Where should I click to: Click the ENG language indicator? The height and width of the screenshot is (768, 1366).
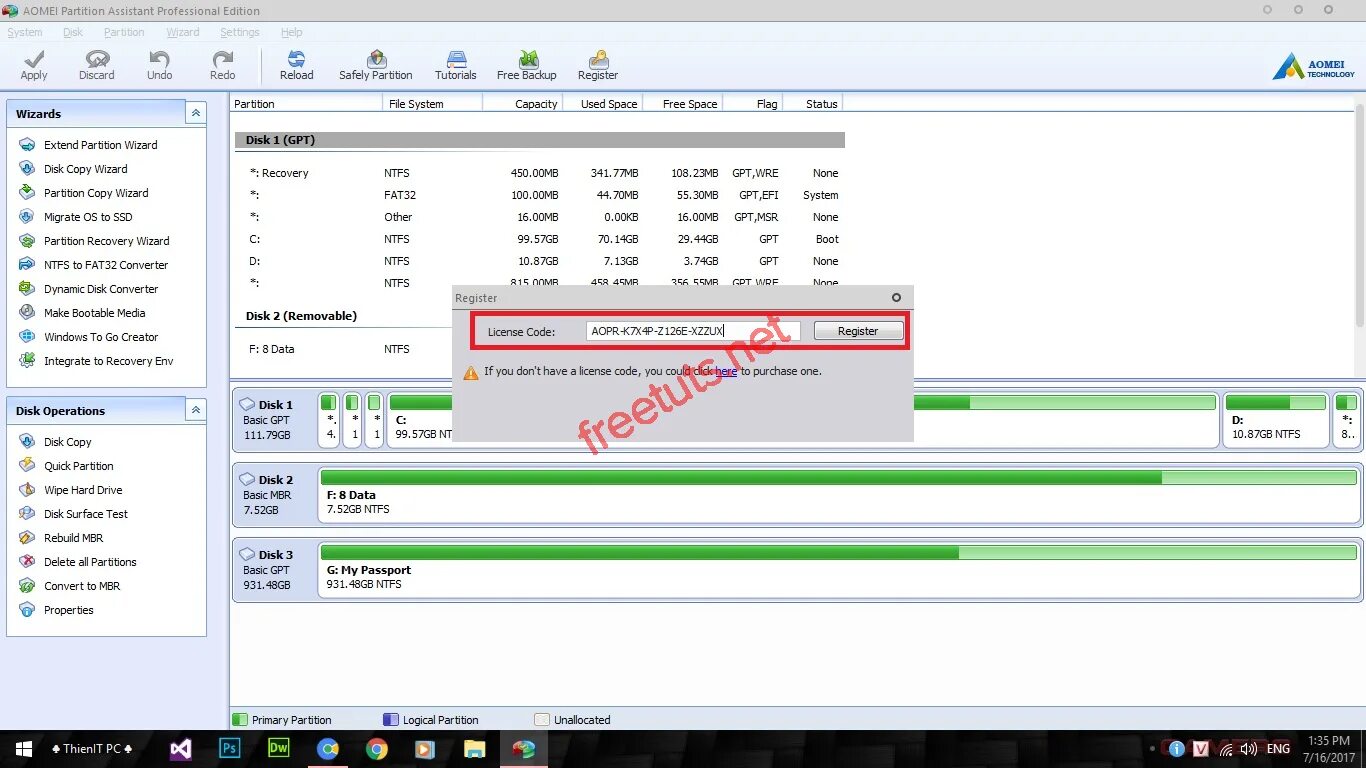pos(1278,748)
